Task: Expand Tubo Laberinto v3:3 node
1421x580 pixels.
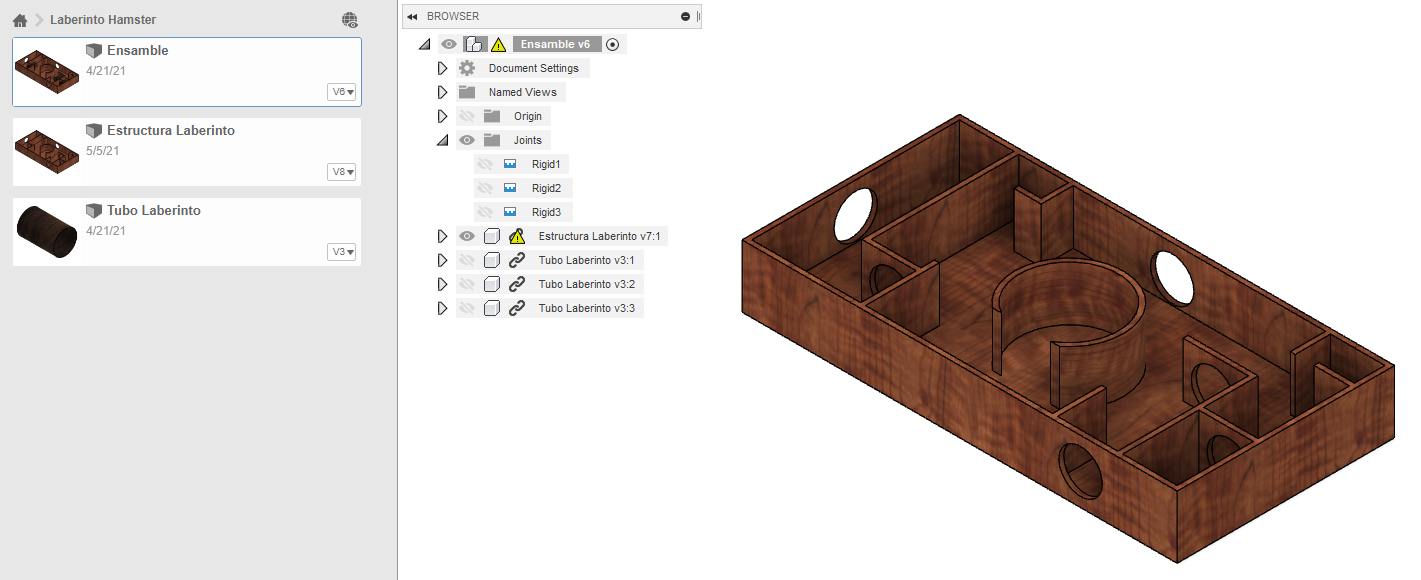Action: click(x=442, y=308)
